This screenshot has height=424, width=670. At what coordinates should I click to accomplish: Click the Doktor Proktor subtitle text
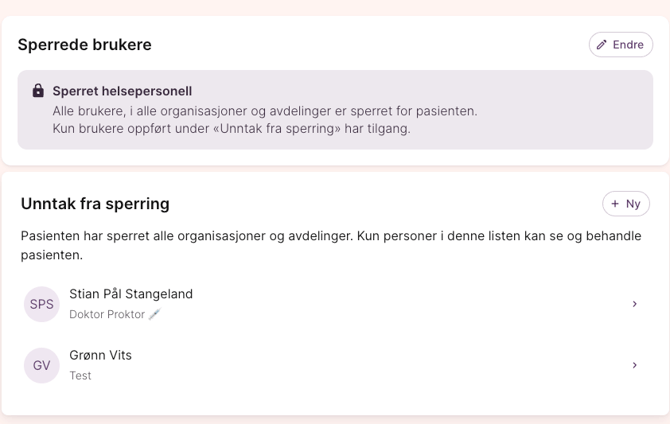[x=107, y=314]
